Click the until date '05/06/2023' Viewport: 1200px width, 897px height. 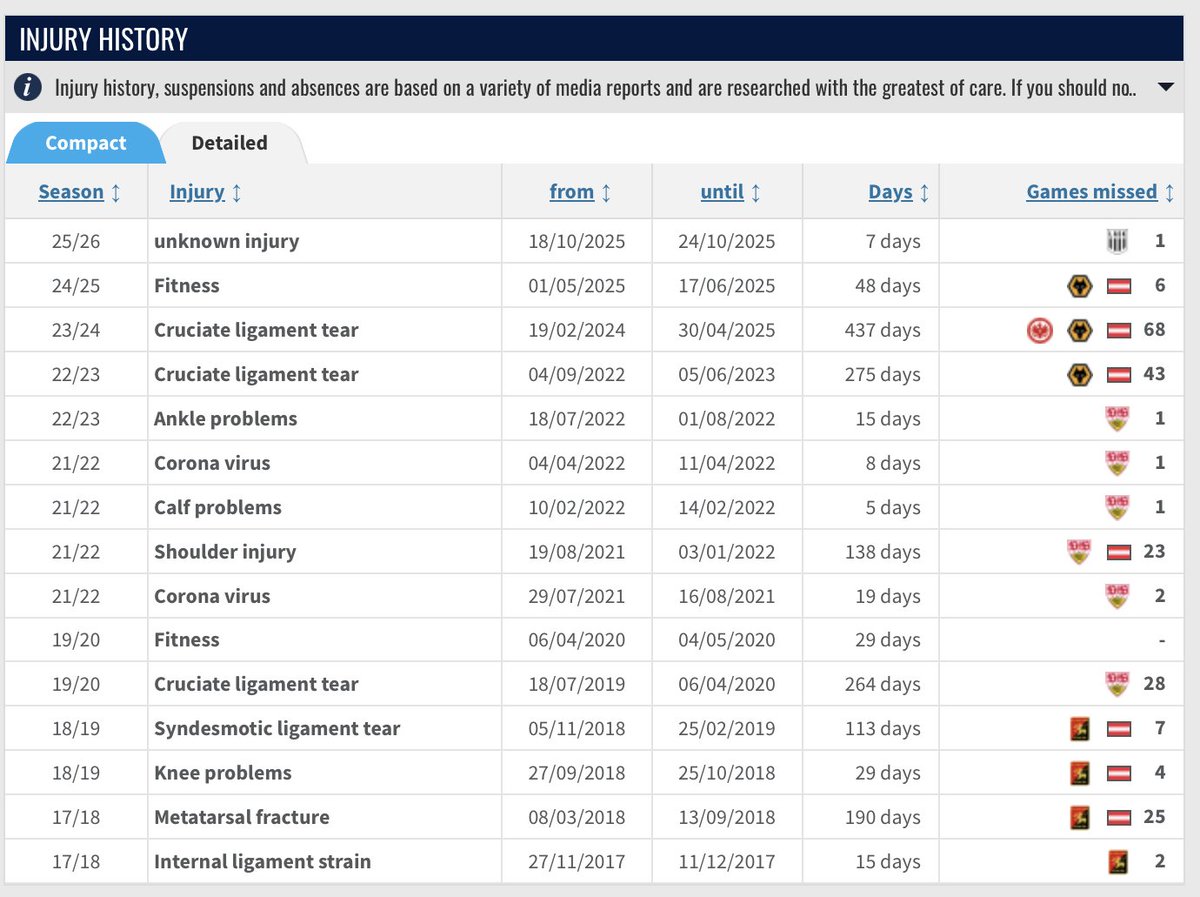point(727,374)
